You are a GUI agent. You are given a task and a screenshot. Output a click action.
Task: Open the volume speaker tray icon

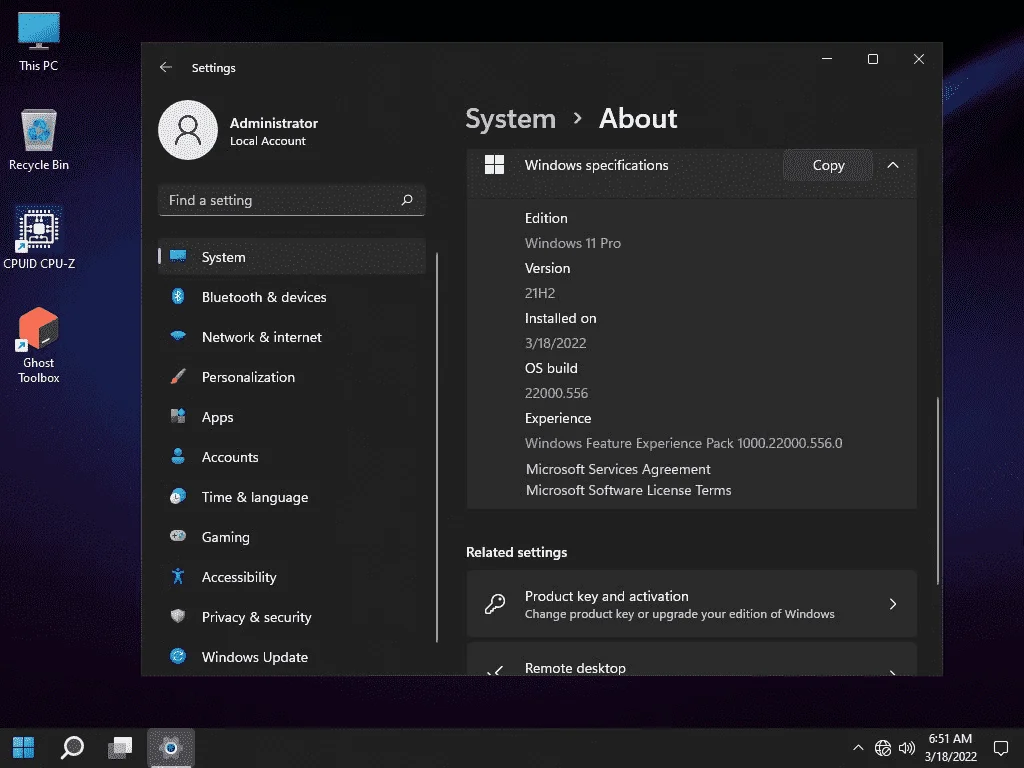click(907, 748)
